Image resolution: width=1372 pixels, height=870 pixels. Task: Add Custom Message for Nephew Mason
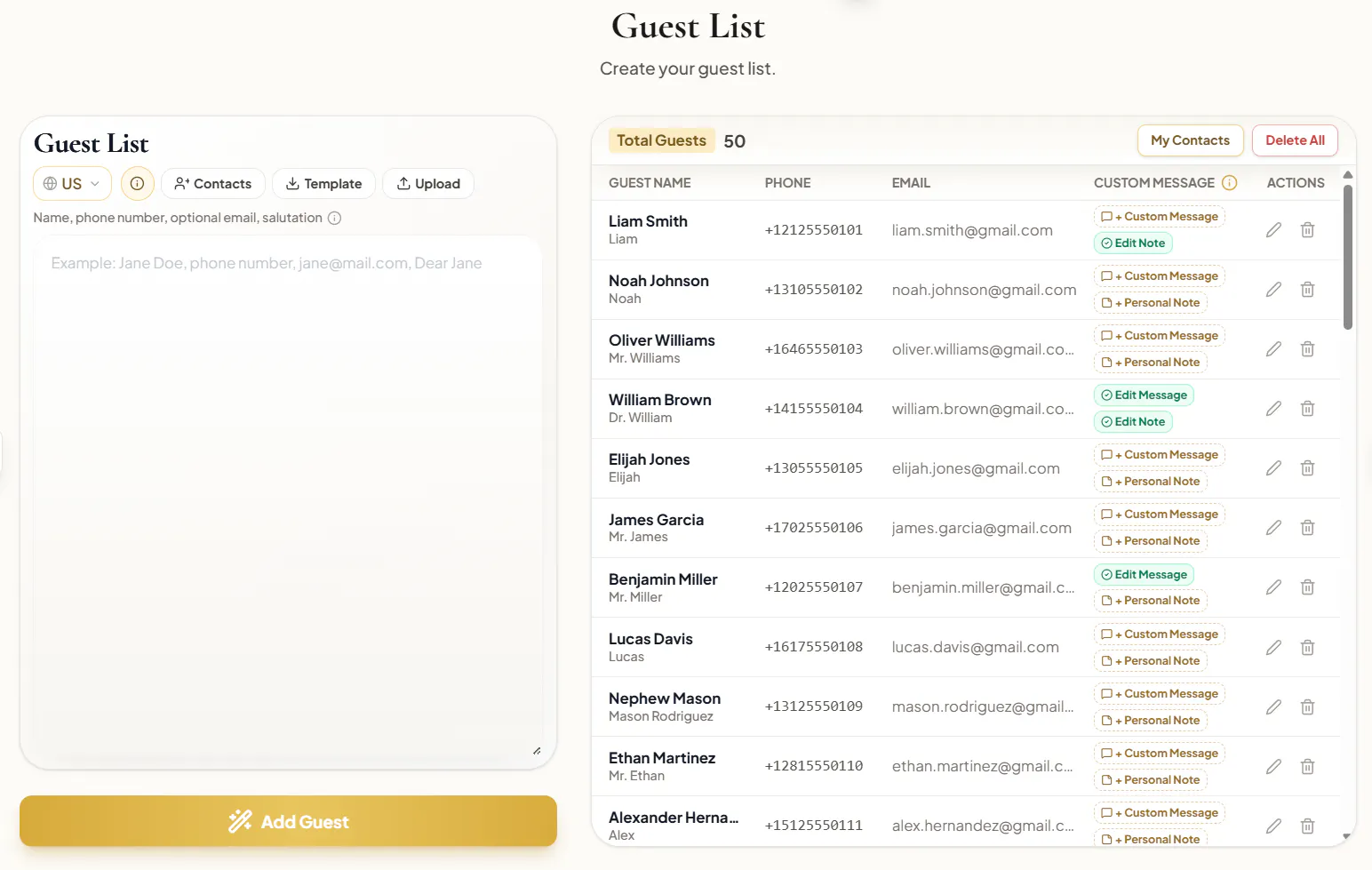tap(1160, 694)
